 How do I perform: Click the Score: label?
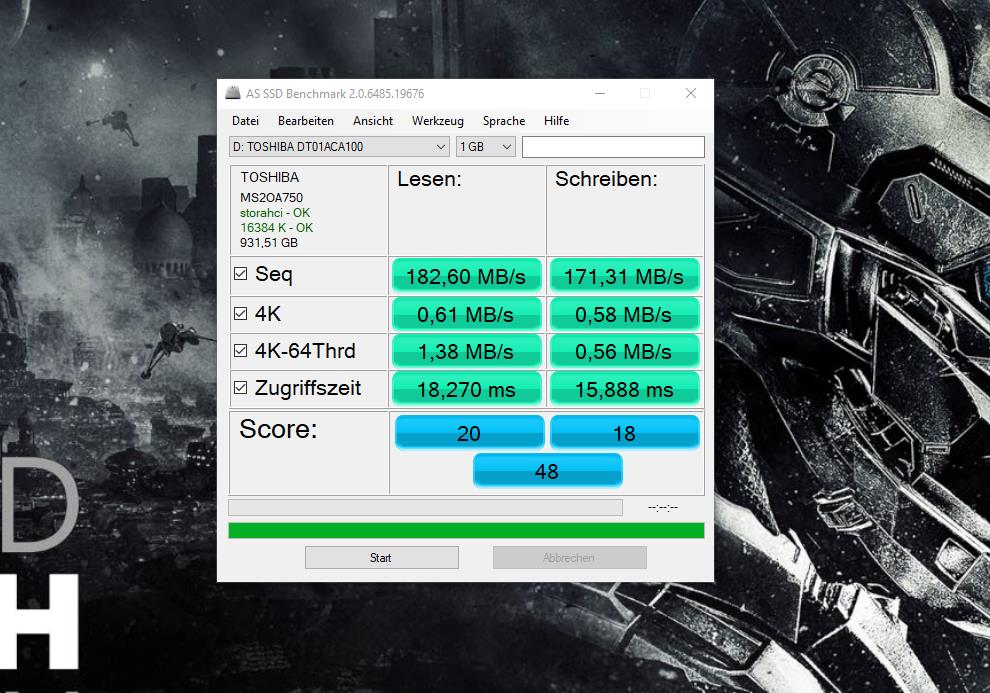click(278, 429)
